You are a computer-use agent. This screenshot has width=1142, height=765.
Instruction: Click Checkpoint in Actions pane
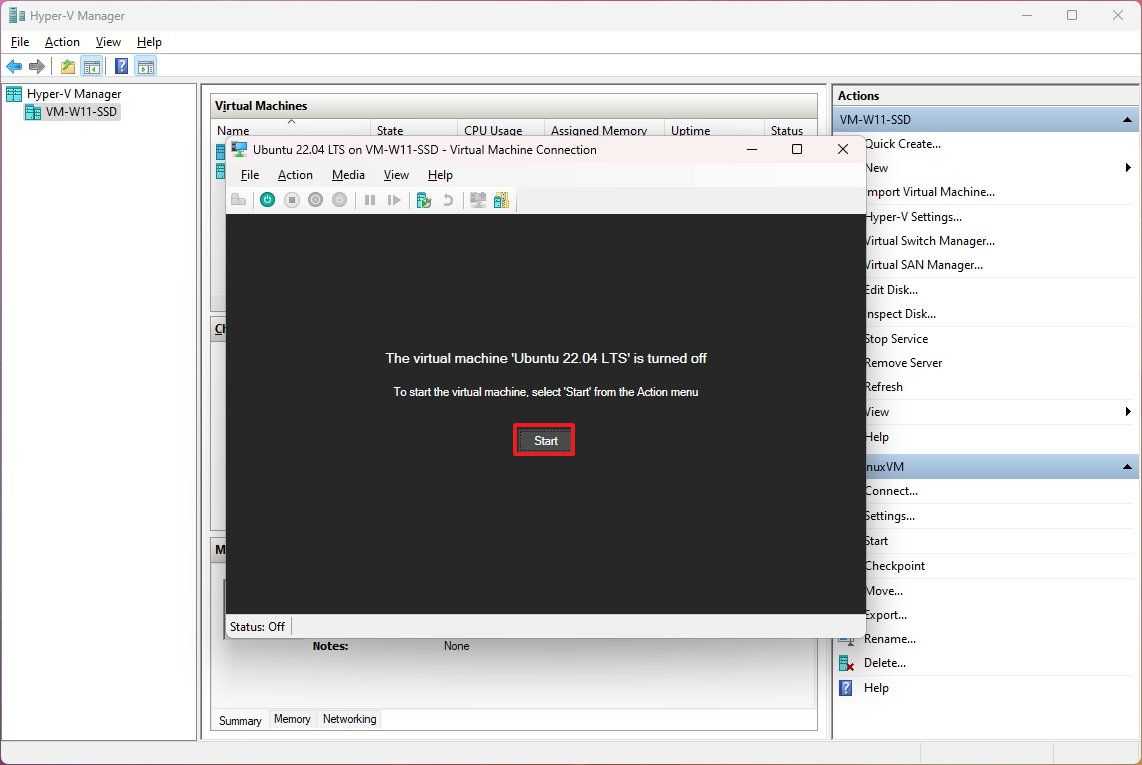pos(894,566)
